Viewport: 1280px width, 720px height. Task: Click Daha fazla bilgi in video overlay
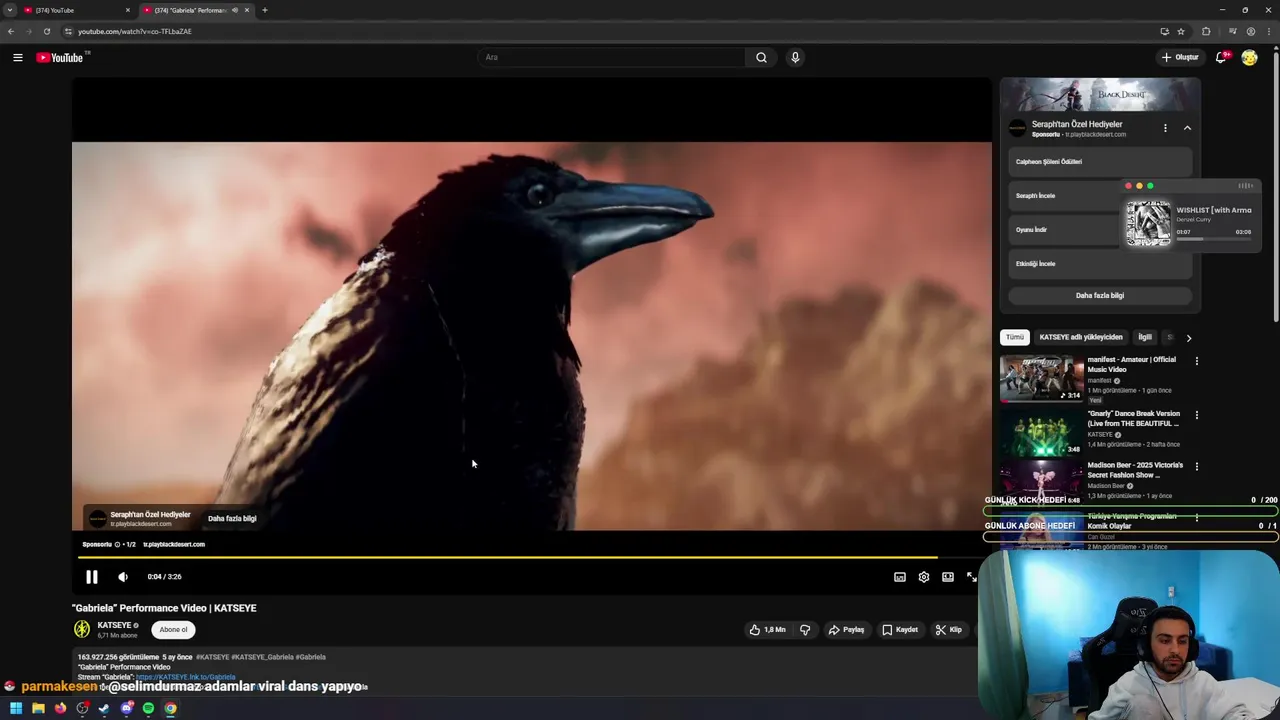click(232, 519)
